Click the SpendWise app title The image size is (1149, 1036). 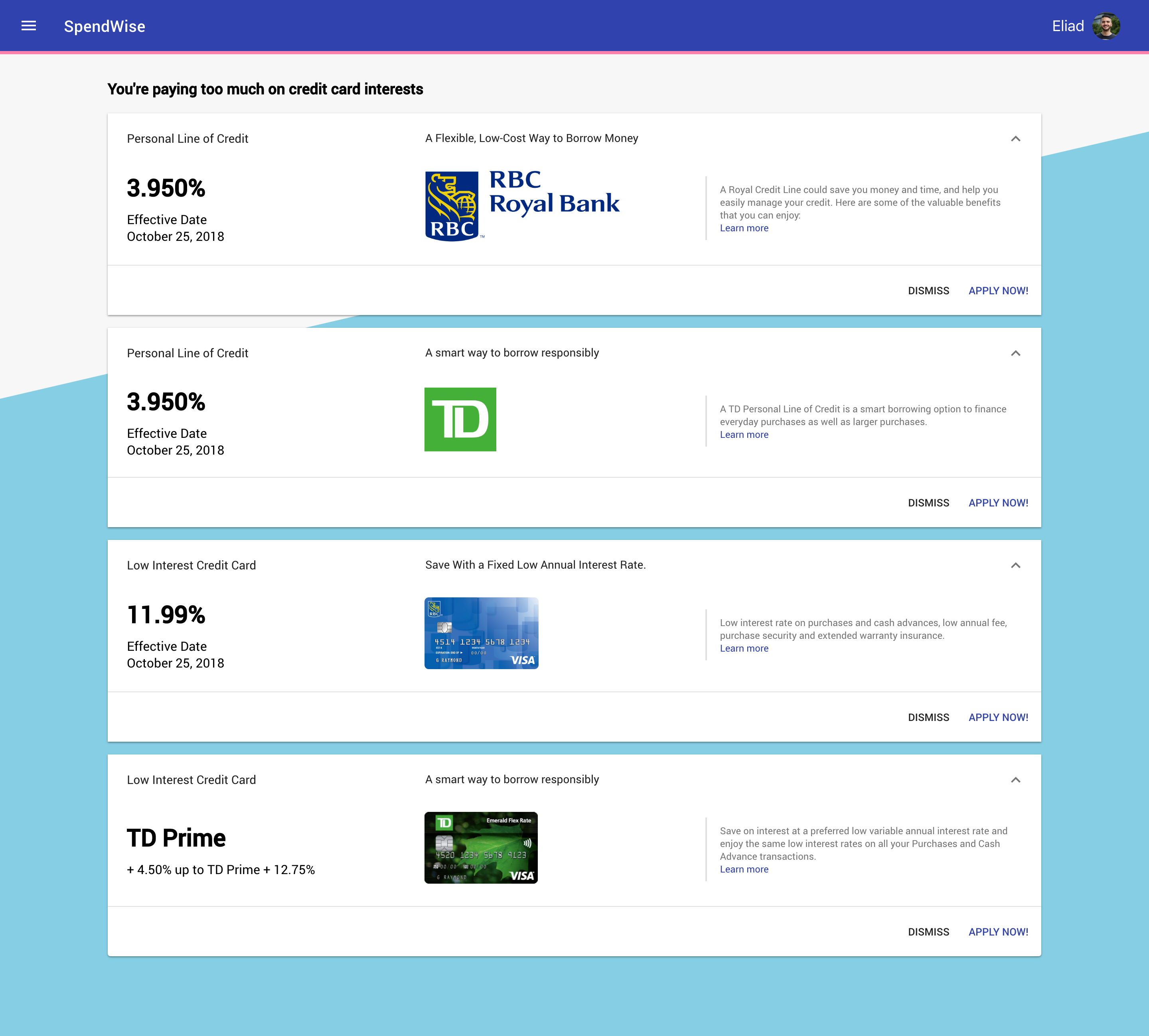tap(104, 26)
